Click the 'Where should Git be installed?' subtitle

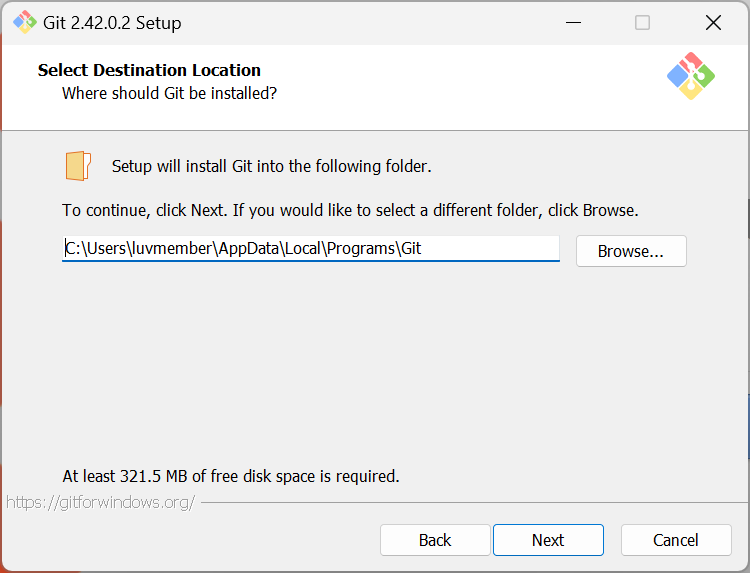click(169, 93)
